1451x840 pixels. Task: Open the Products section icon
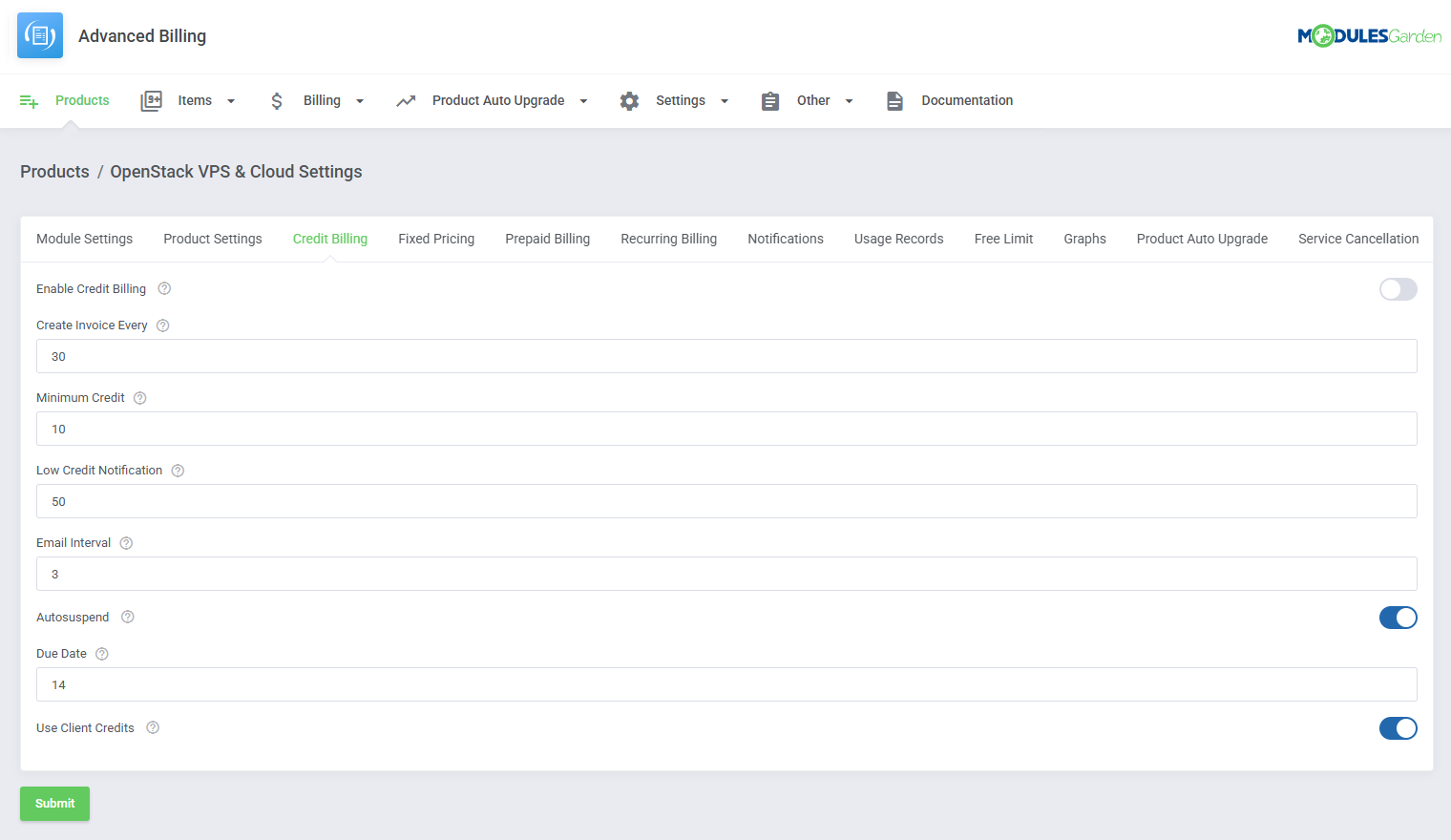[x=29, y=100]
